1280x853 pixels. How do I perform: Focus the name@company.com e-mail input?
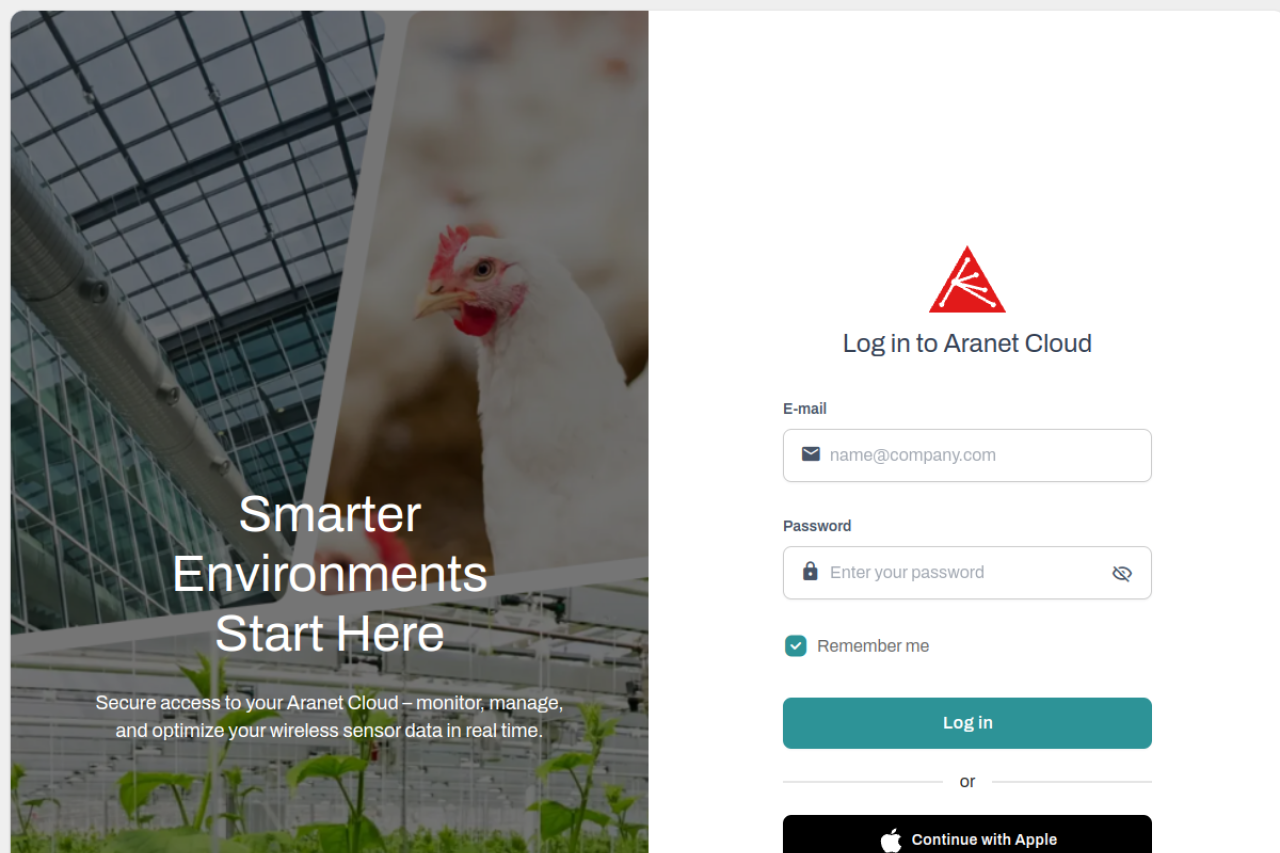pos(967,455)
